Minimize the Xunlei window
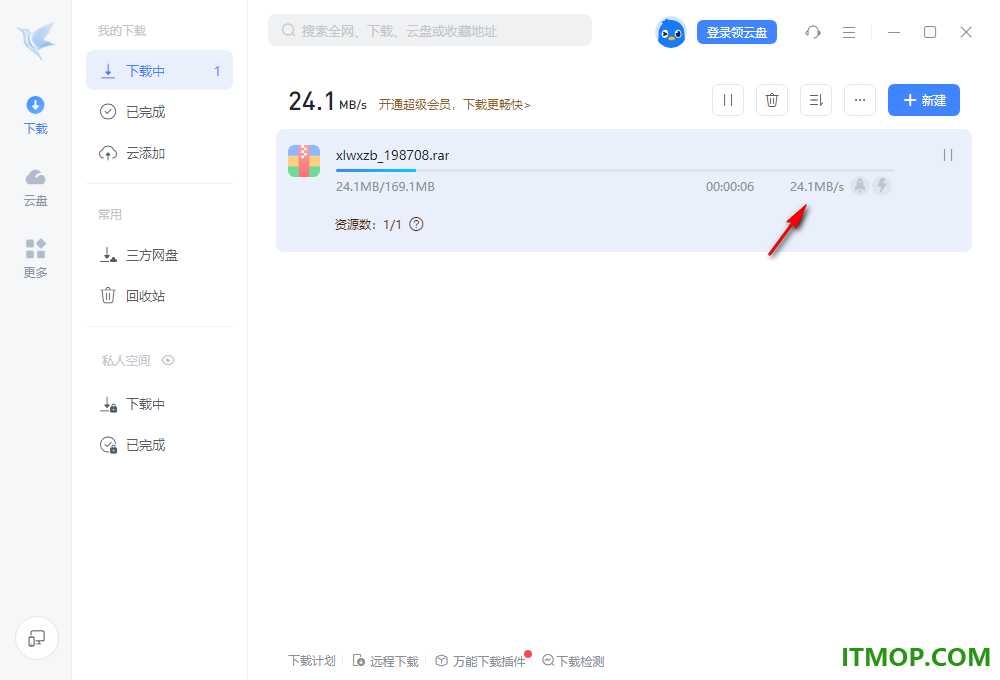This screenshot has height=680, width=1000. (894, 32)
